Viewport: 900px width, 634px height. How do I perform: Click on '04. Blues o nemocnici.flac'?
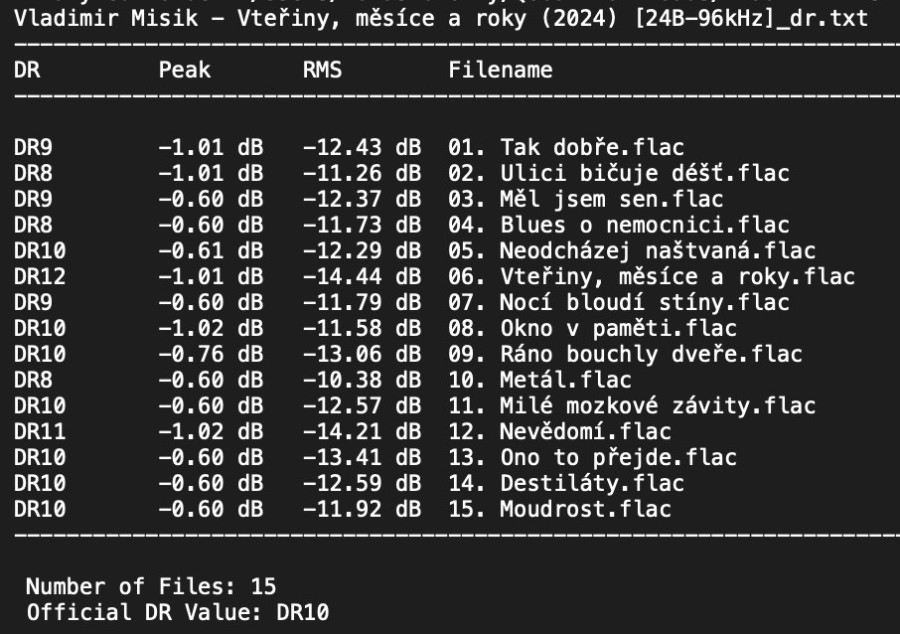[618, 225]
